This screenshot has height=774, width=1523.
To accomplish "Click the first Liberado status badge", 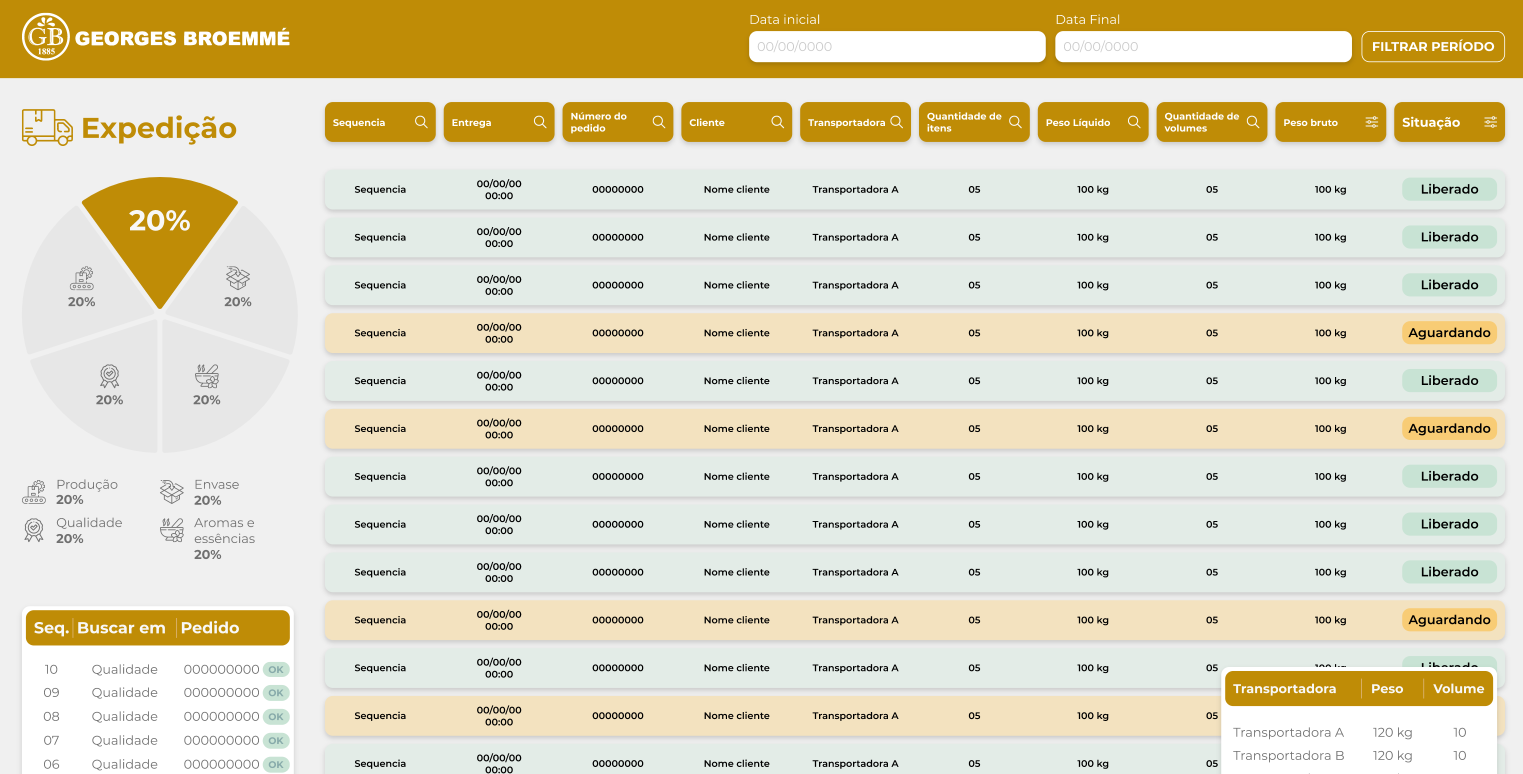I will (1448, 189).
